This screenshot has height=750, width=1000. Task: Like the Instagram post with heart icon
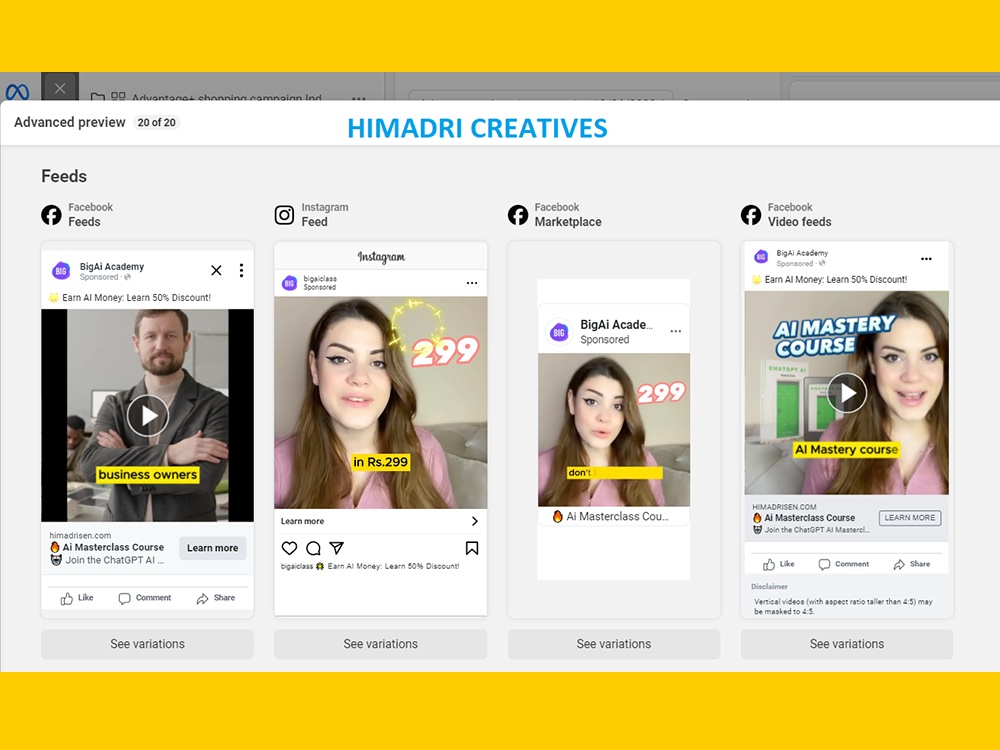click(x=290, y=548)
